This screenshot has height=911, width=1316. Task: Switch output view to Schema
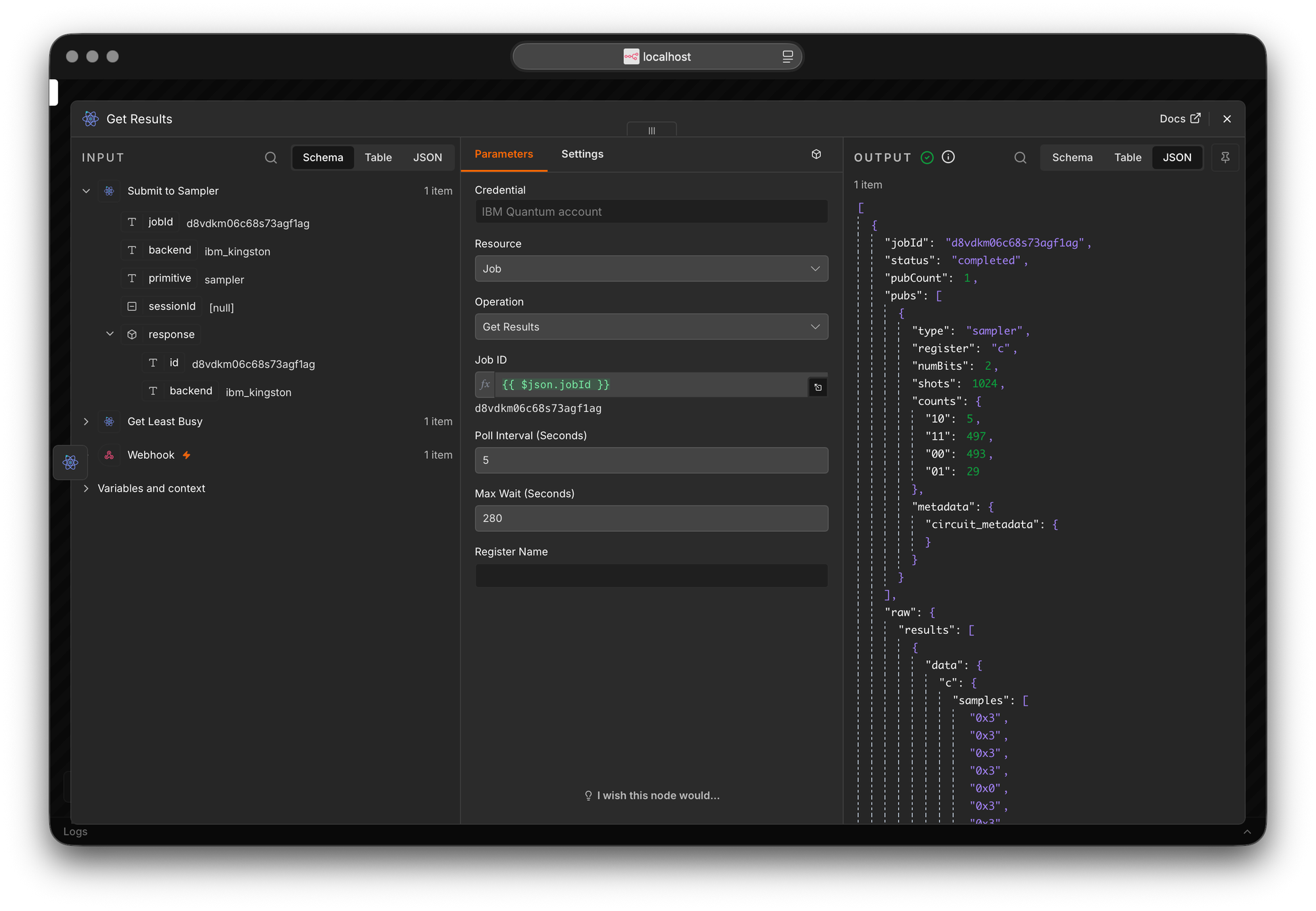point(1072,157)
